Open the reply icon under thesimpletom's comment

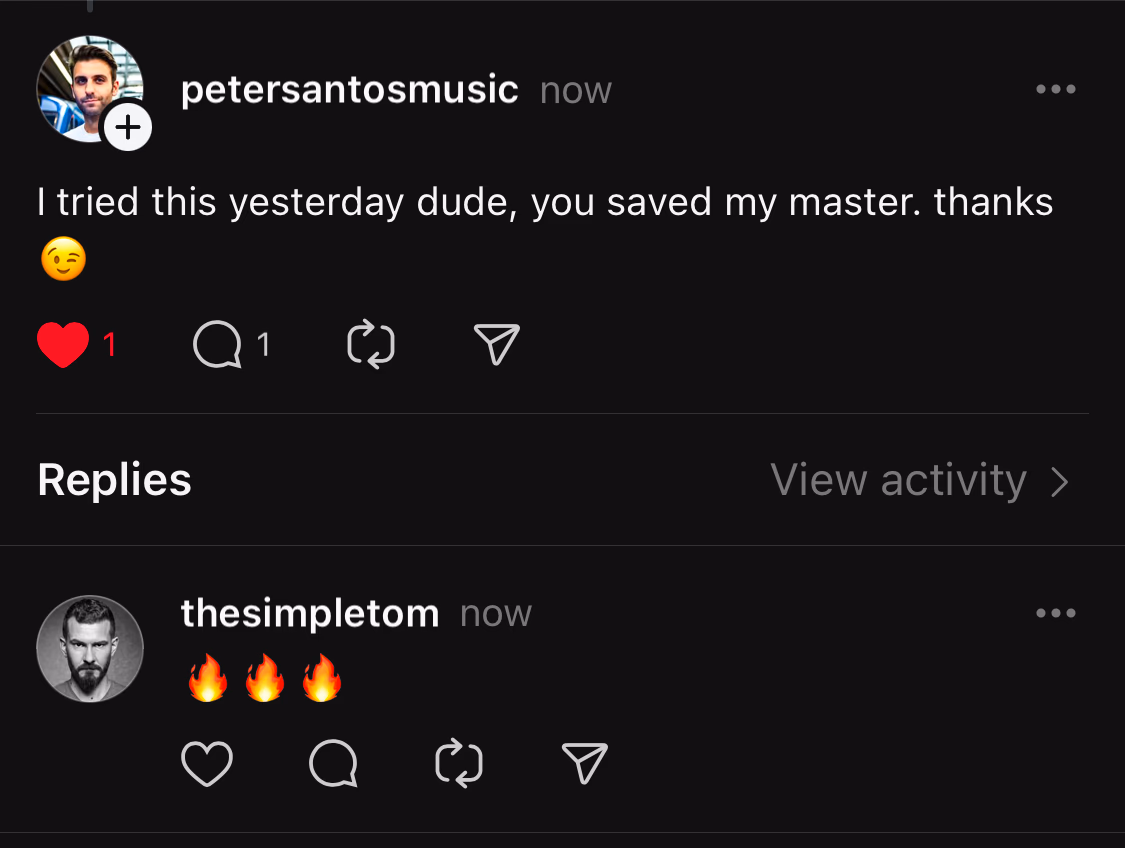point(333,763)
